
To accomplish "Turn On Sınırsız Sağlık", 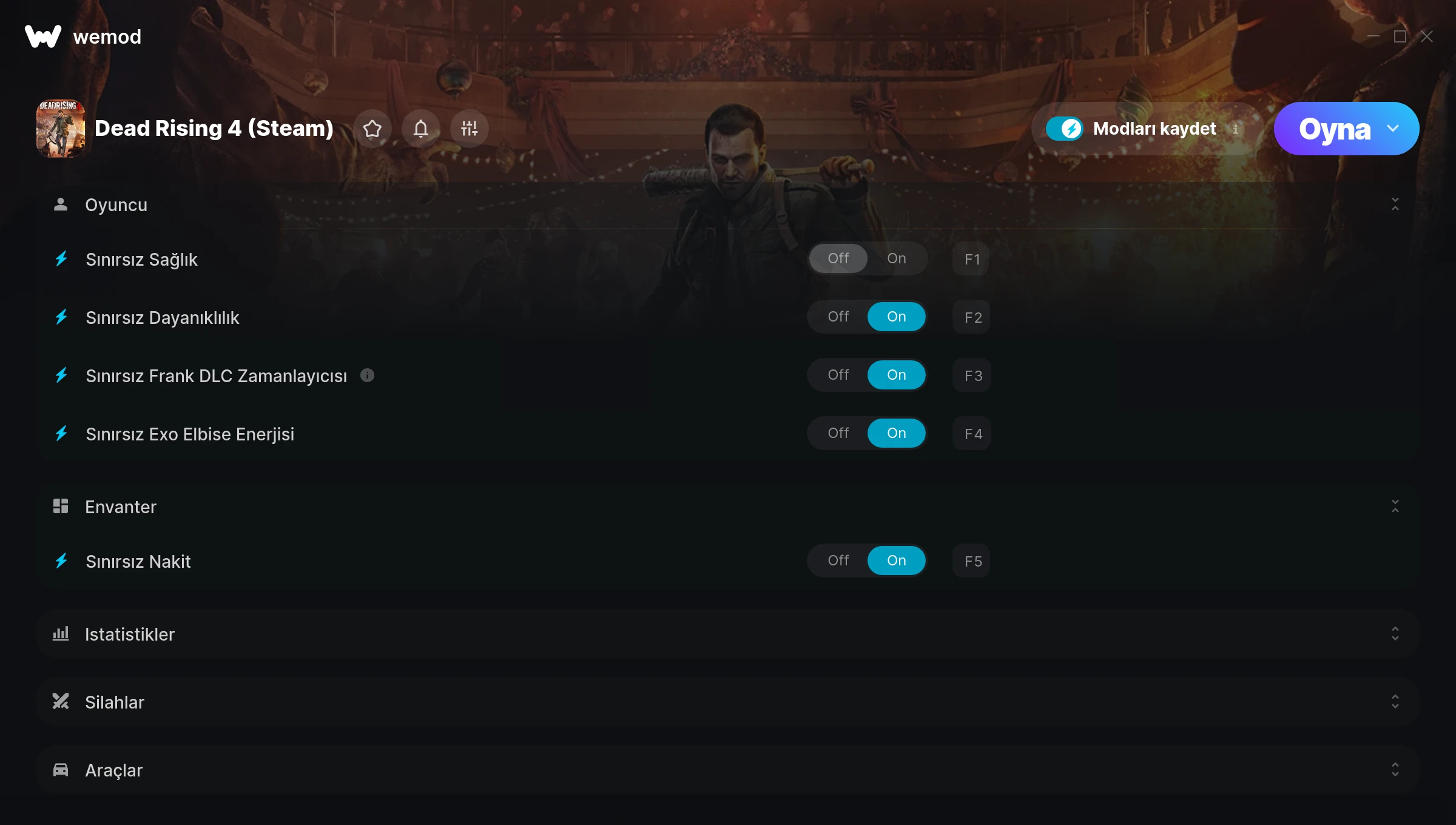I will (x=897, y=258).
